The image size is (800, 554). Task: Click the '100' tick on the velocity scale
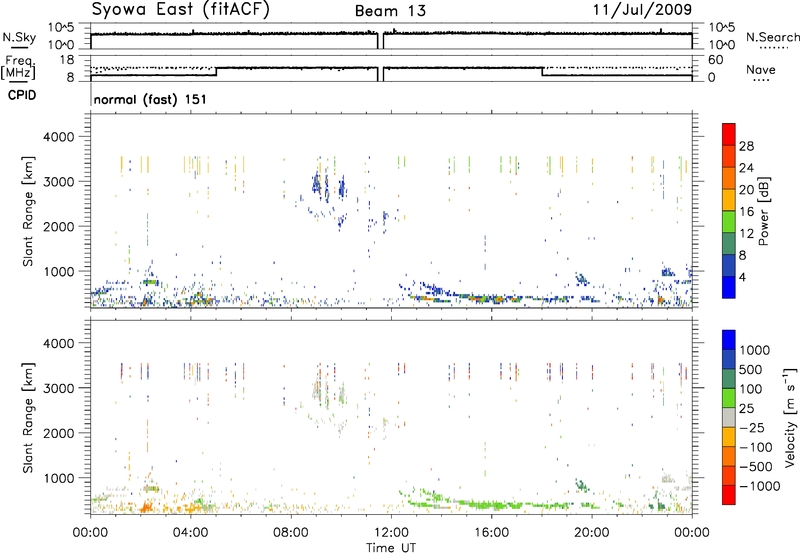click(x=751, y=389)
